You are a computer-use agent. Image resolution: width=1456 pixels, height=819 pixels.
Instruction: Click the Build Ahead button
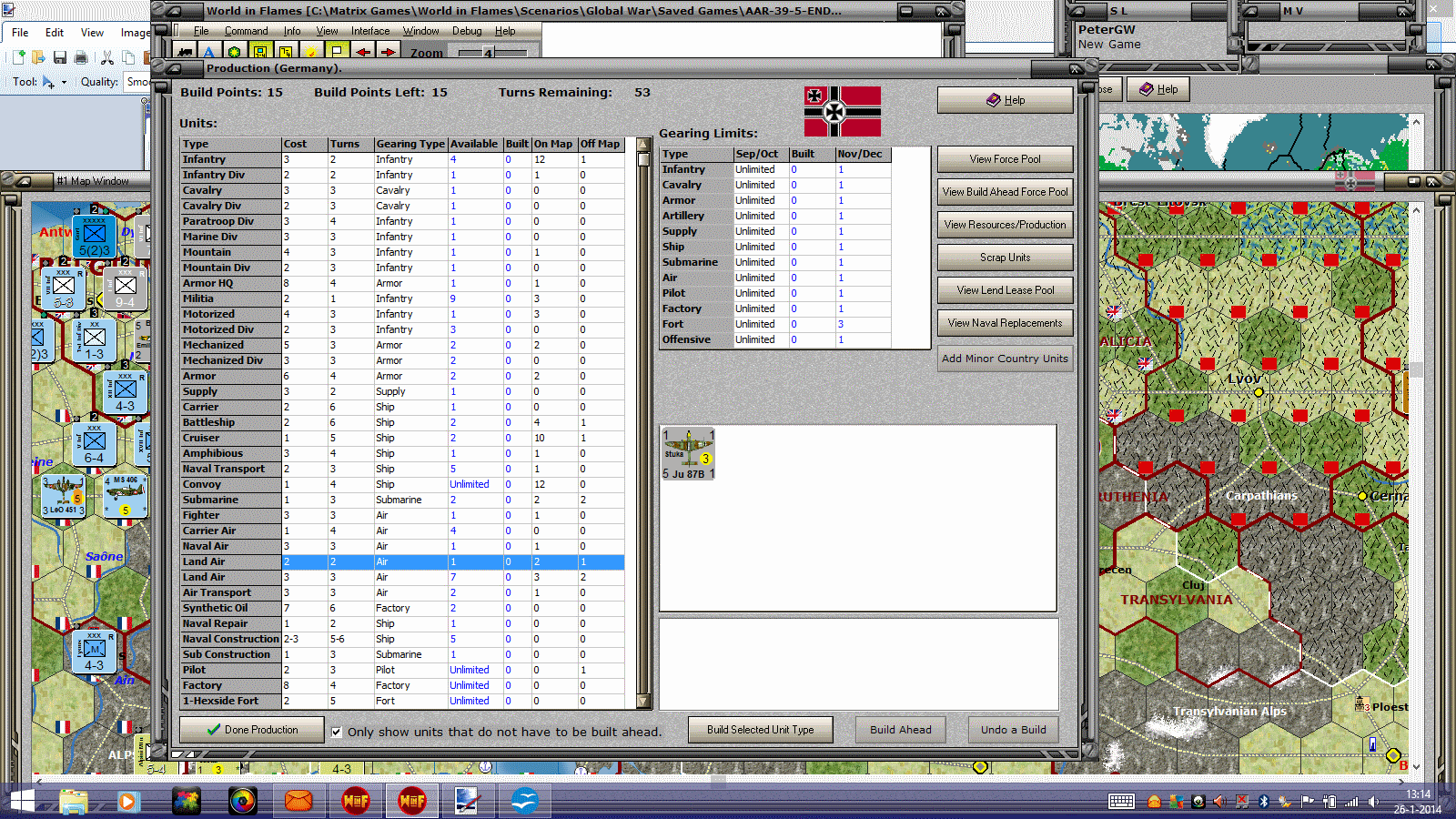coord(901,730)
